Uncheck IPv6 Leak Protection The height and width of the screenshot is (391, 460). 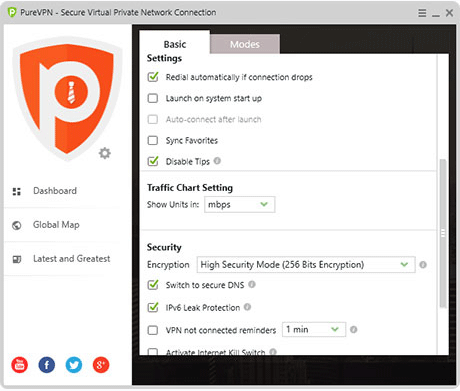click(x=153, y=307)
